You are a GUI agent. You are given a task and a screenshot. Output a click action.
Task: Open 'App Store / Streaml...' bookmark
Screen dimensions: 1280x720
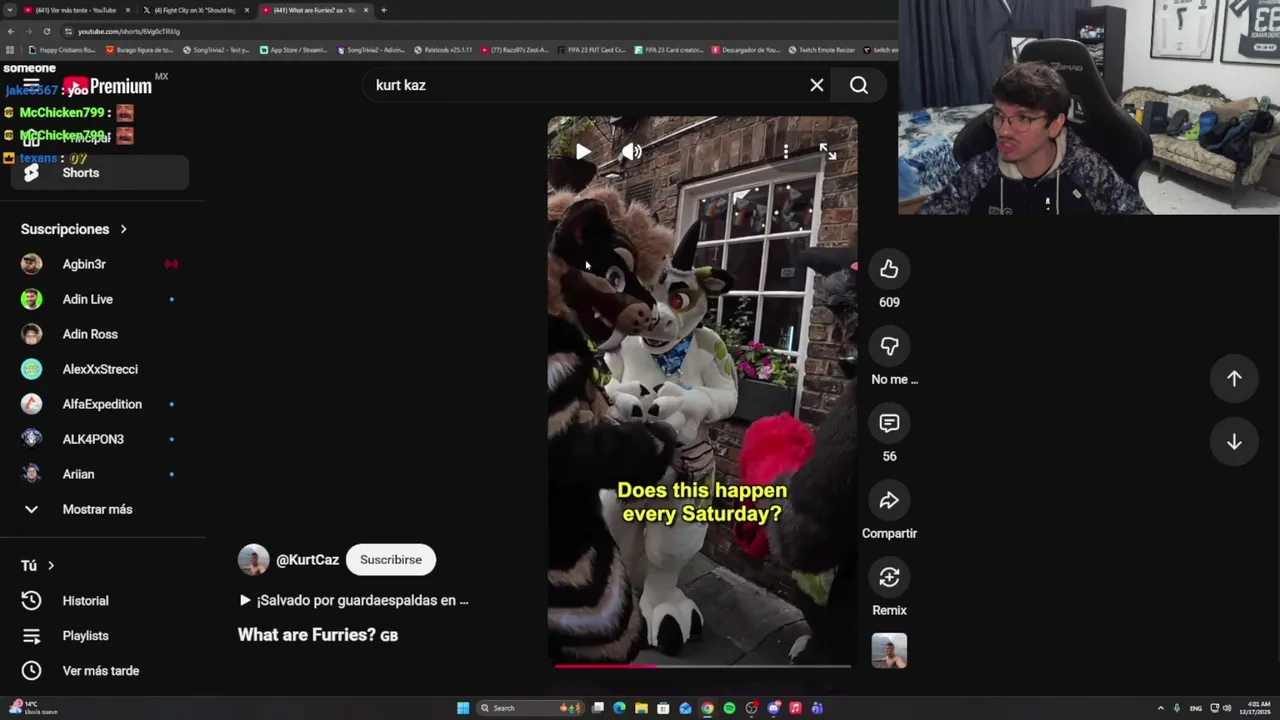click(294, 50)
